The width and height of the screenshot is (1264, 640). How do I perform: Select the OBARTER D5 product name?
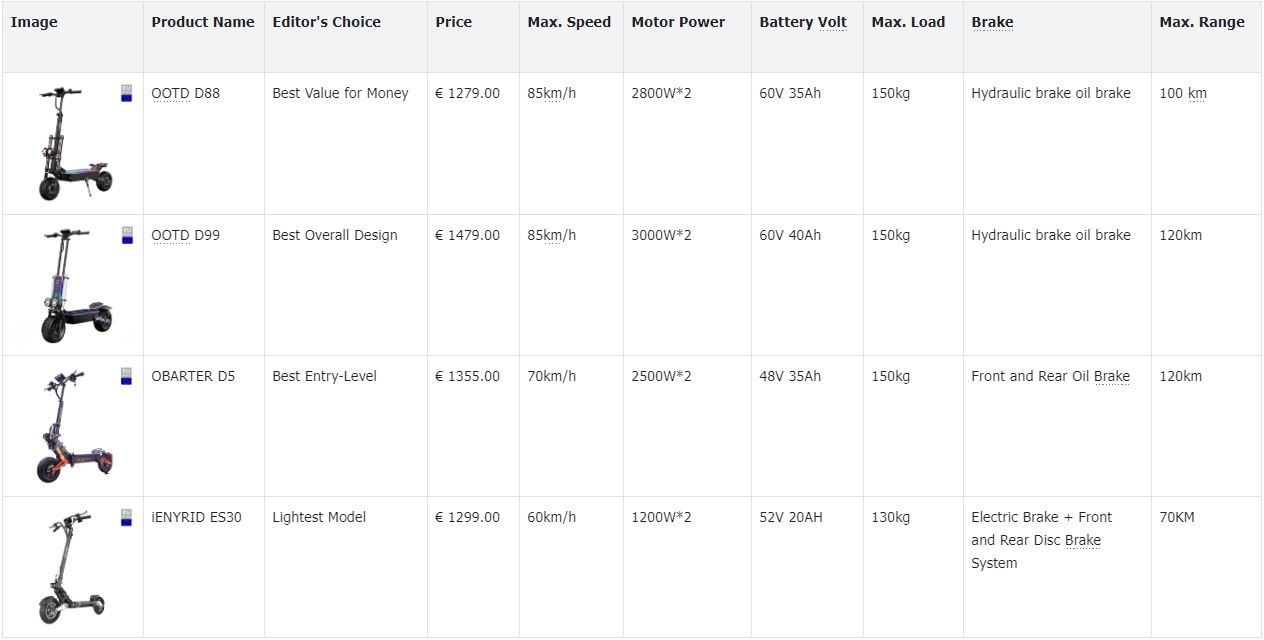click(x=193, y=376)
